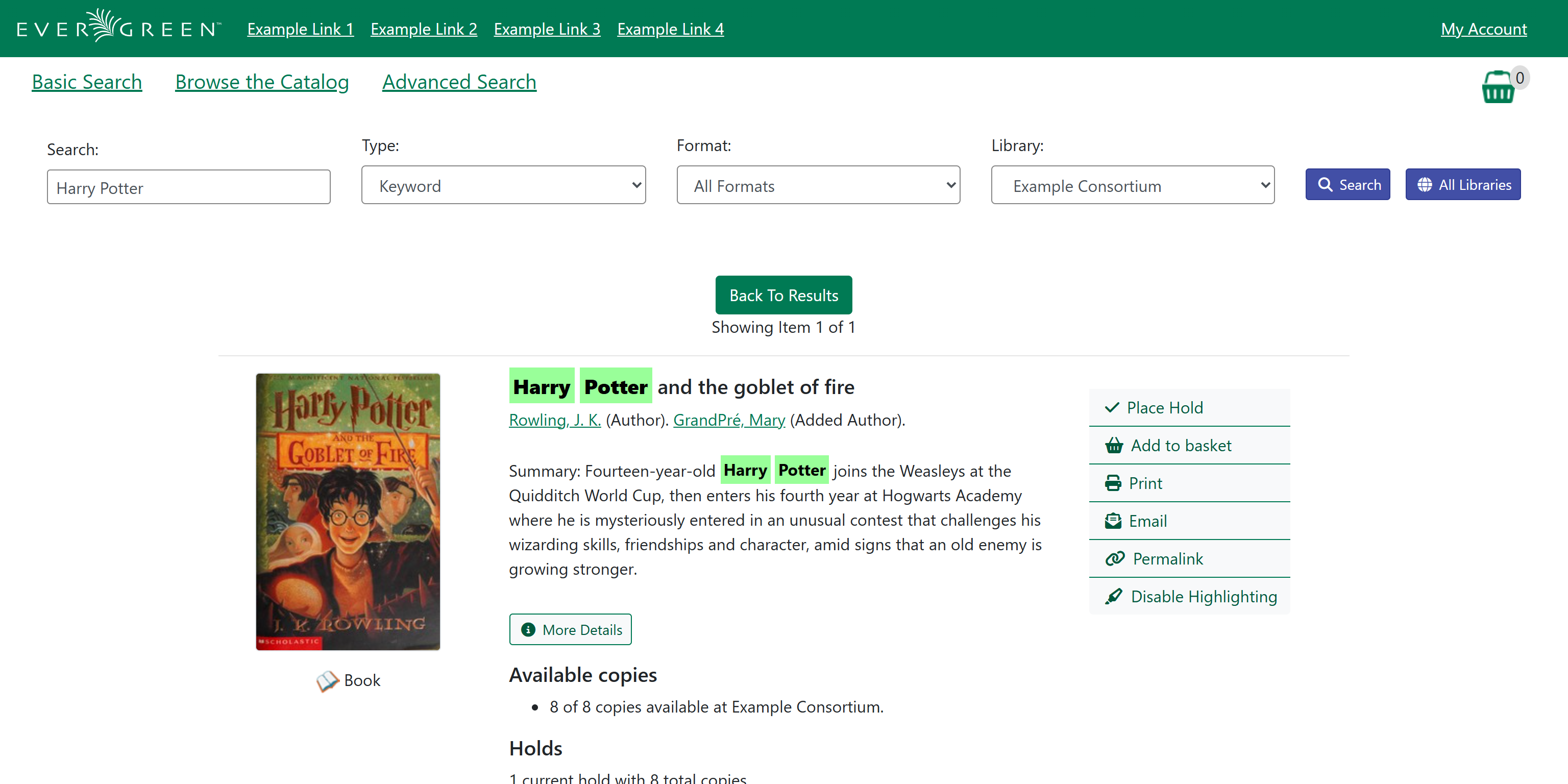Open Example Link 2

(x=424, y=29)
